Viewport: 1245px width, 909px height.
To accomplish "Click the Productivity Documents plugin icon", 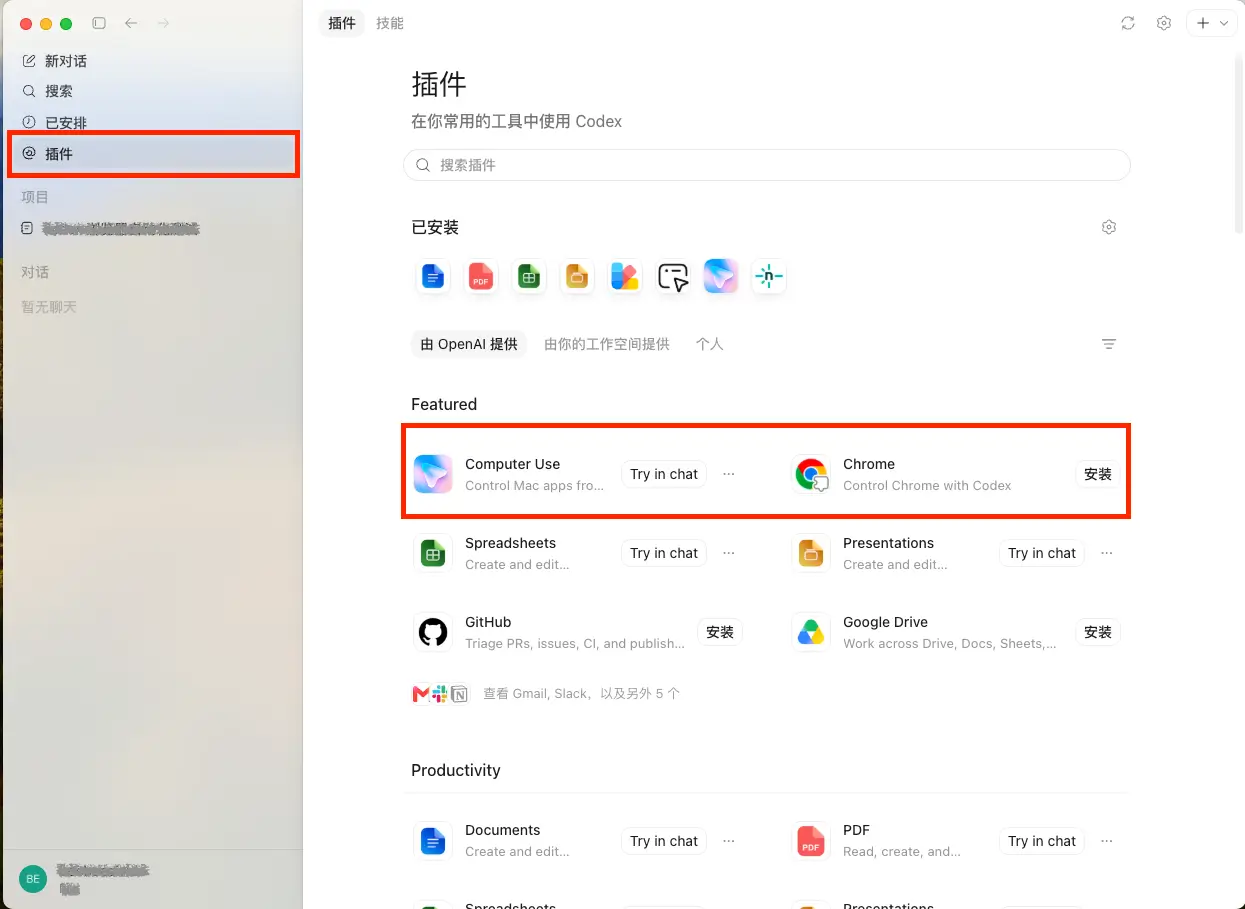I will pos(433,841).
